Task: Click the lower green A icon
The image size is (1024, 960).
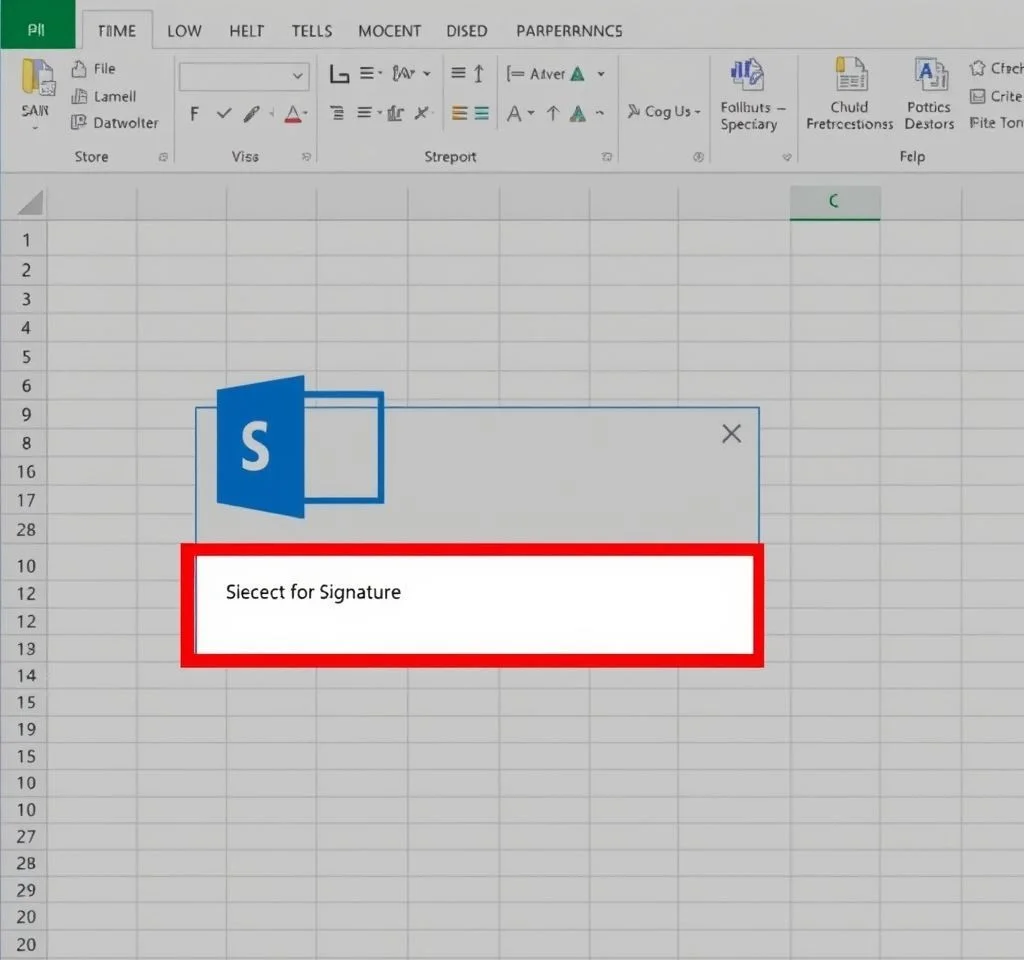Action: 577,114
